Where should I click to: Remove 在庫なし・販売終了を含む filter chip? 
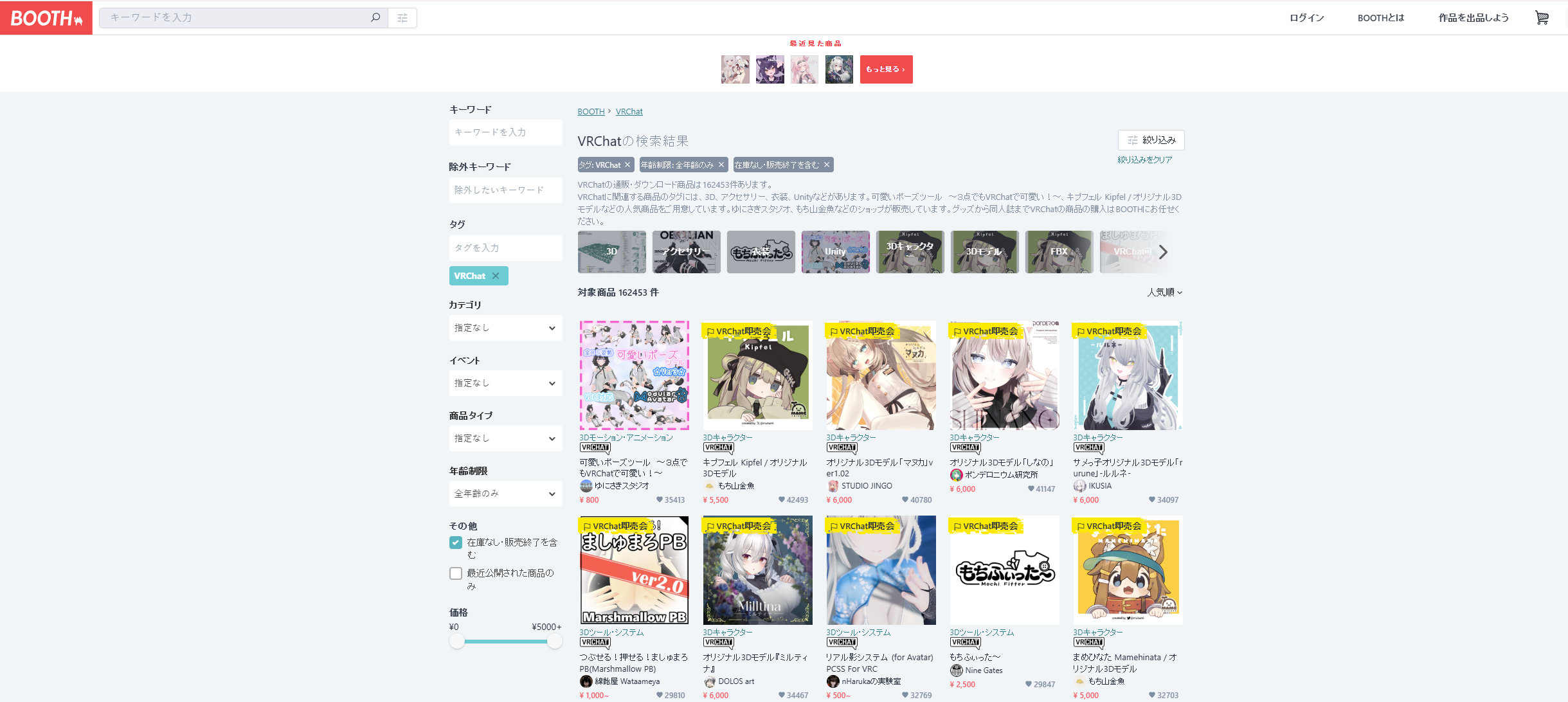pyautogui.click(x=827, y=165)
